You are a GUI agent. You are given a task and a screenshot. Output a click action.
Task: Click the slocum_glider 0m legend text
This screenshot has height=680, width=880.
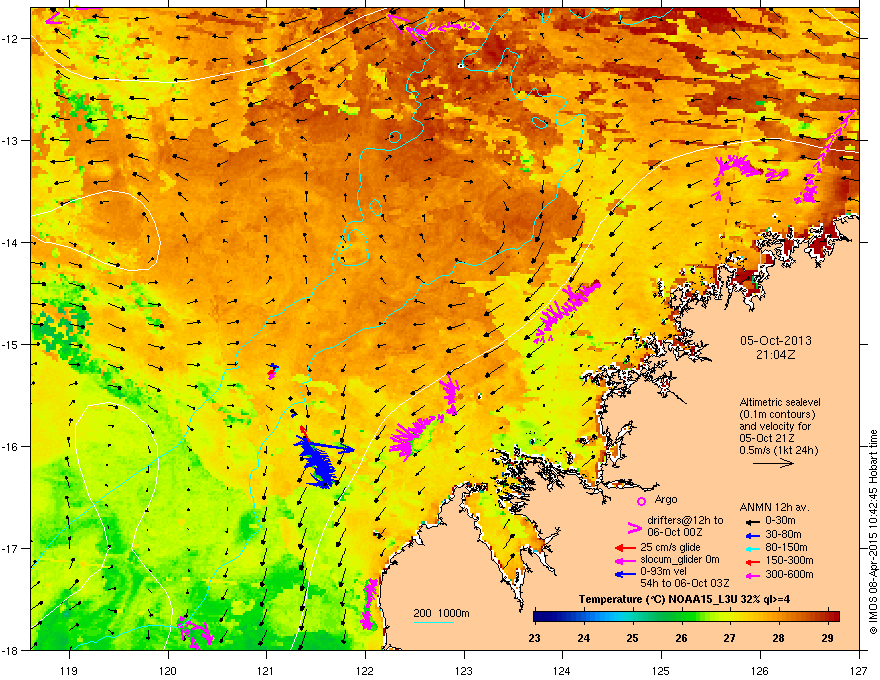point(680,560)
